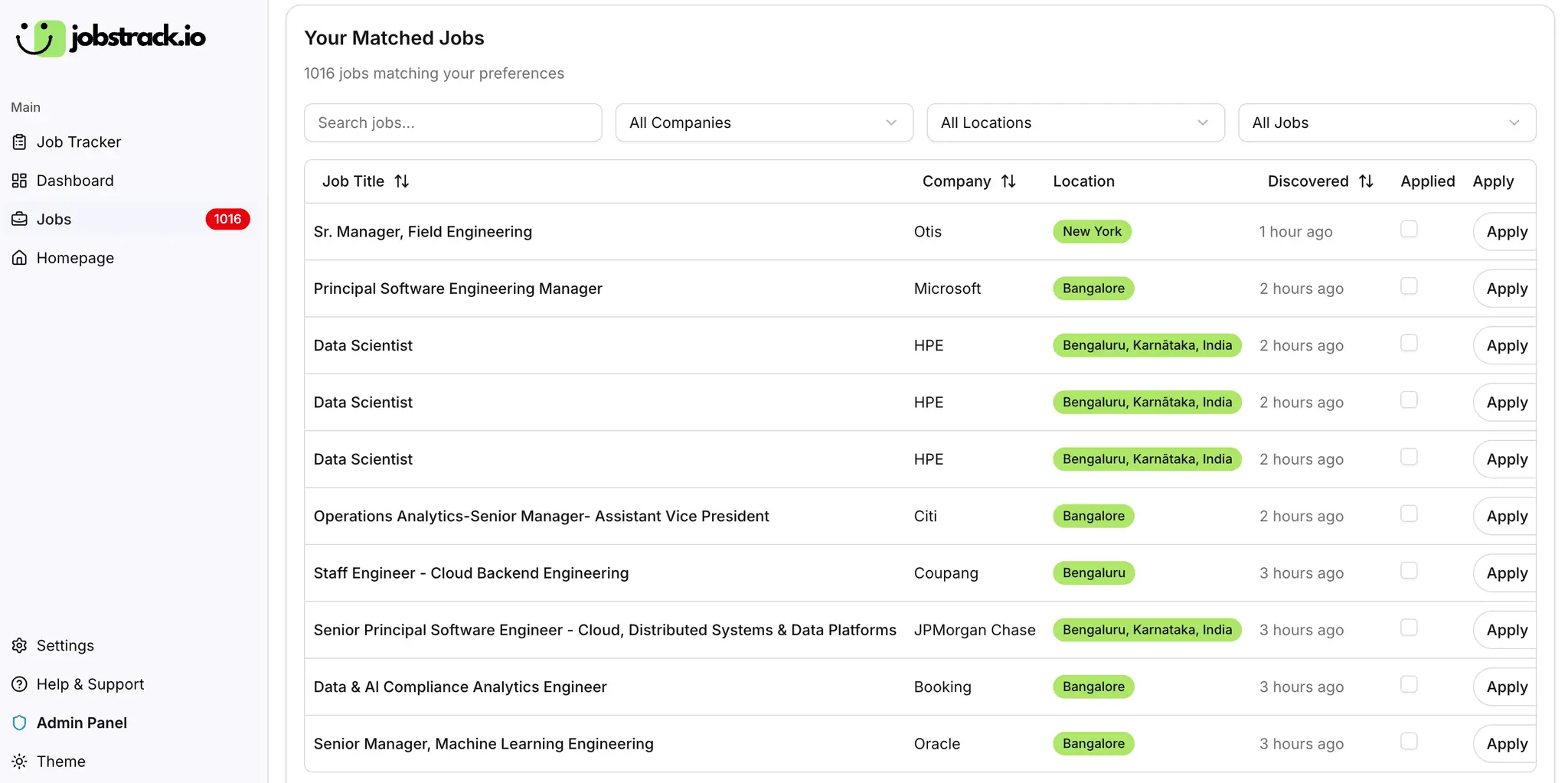Click Sr. Manager, Field Engineering title

(423, 232)
